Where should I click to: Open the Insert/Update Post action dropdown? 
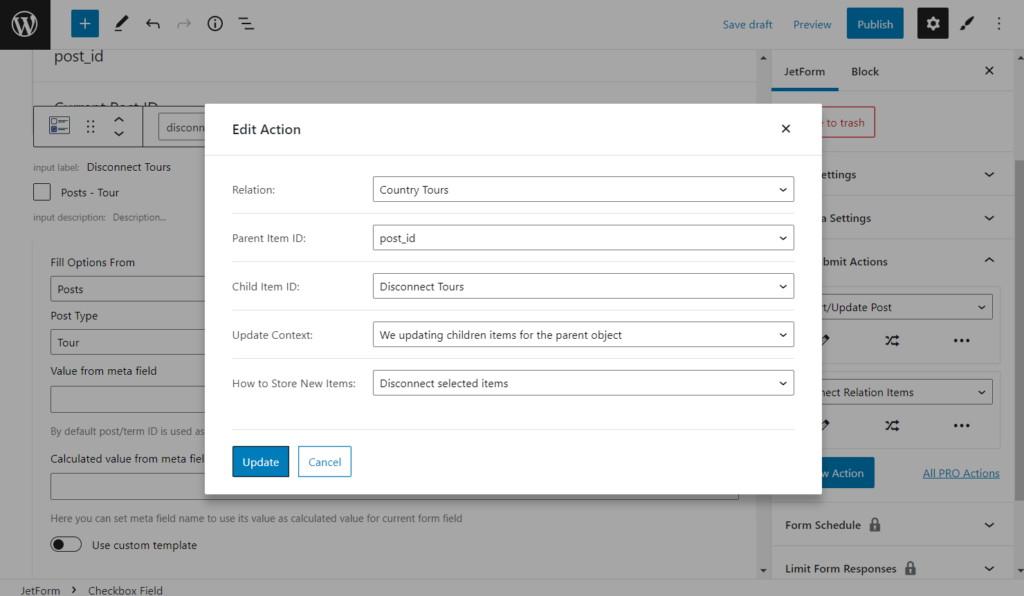tap(906, 307)
